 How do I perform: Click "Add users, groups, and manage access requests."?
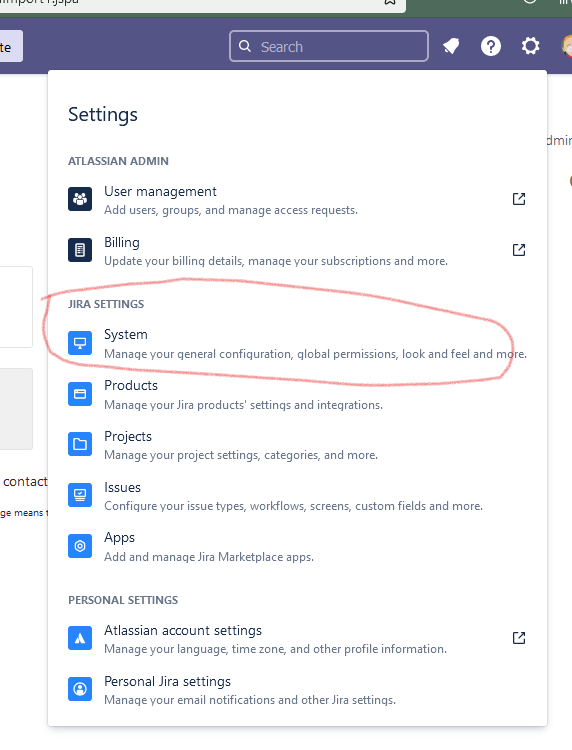[231, 210]
